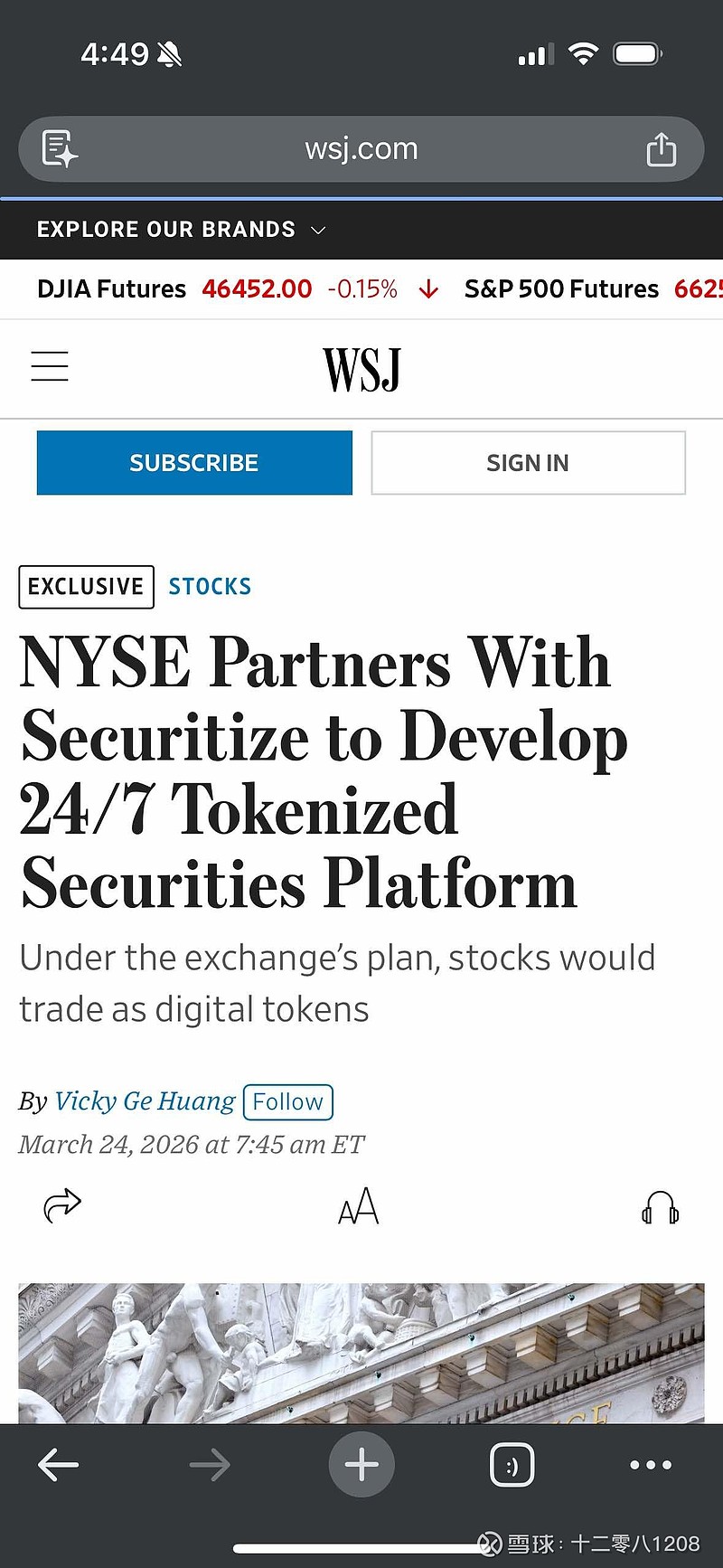Open the tab switcher icon
This screenshot has height=1568, width=723.
(x=512, y=1465)
